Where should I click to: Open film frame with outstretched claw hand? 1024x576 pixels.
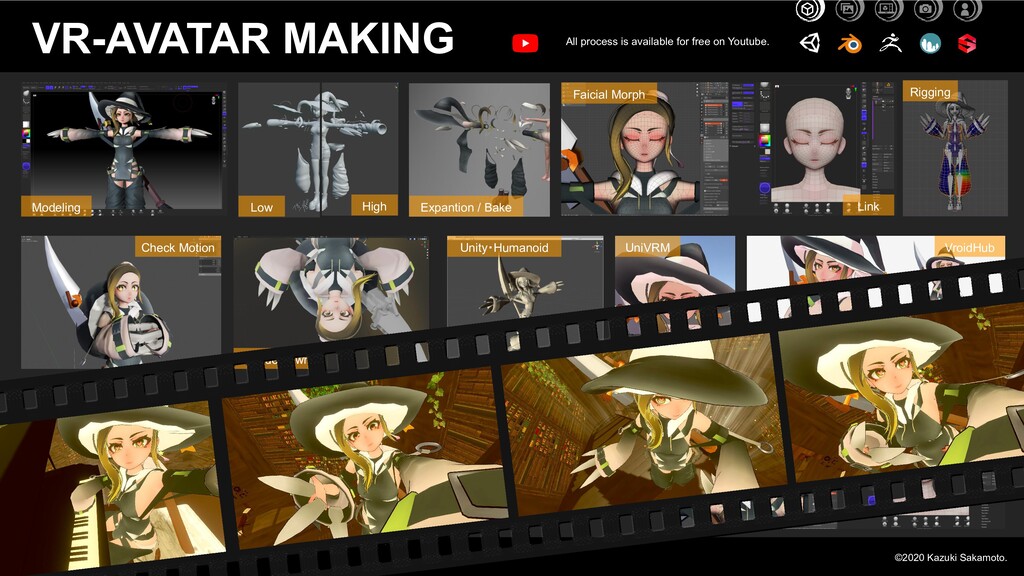(x=366, y=457)
